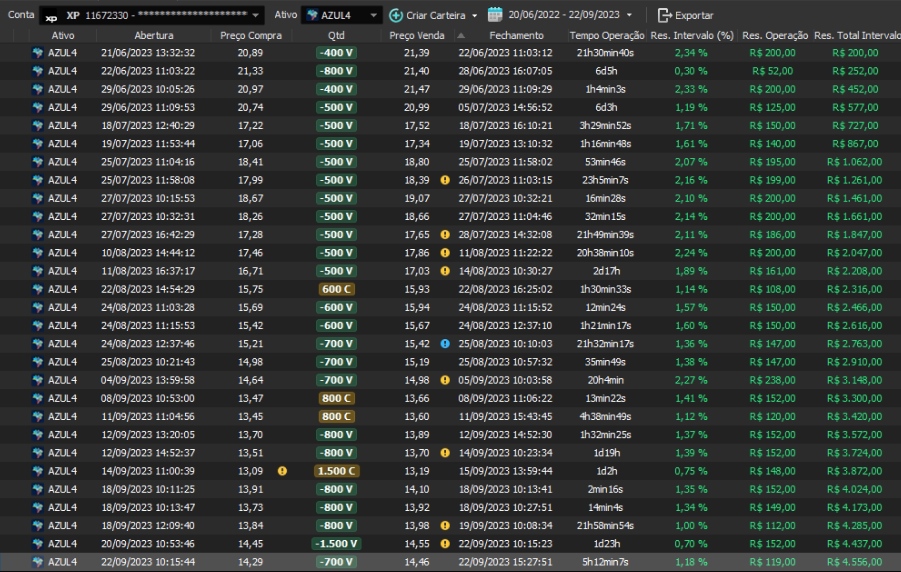Sort by the Fechamento column header
The height and width of the screenshot is (572, 901).
click(x=516, y=35)
